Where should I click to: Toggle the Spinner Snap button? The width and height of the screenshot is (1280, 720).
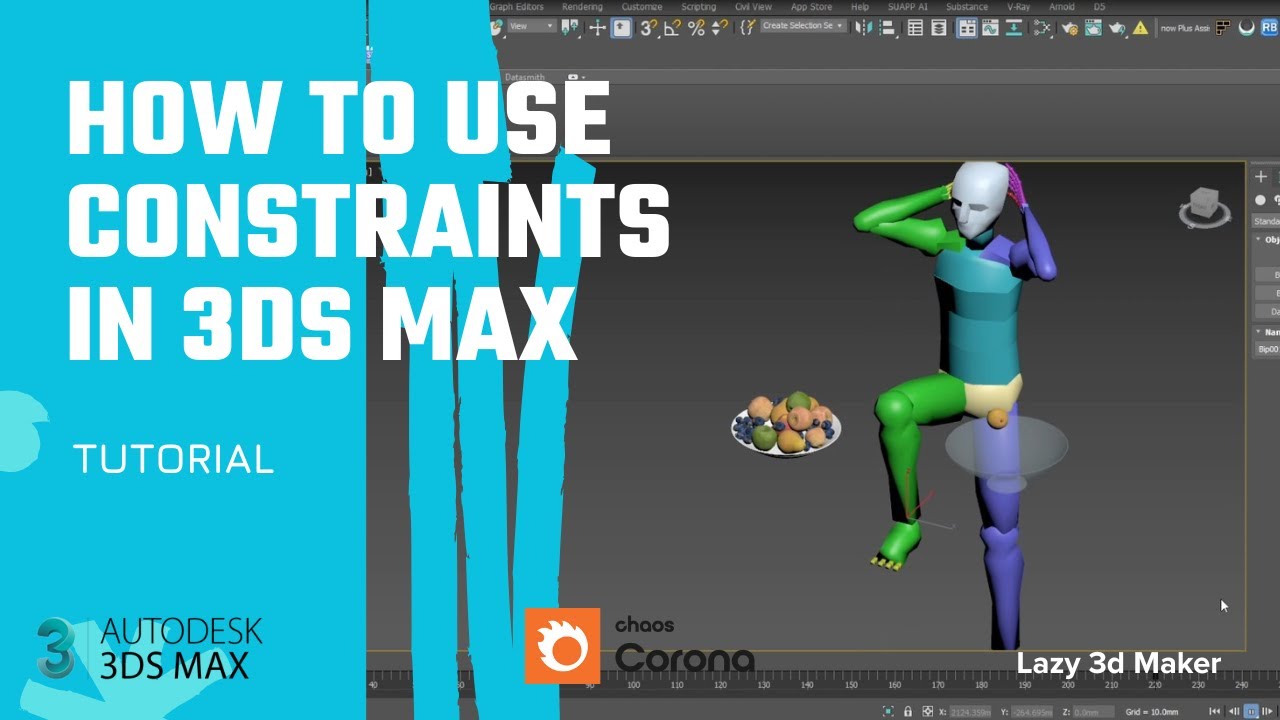pos(720,28)
